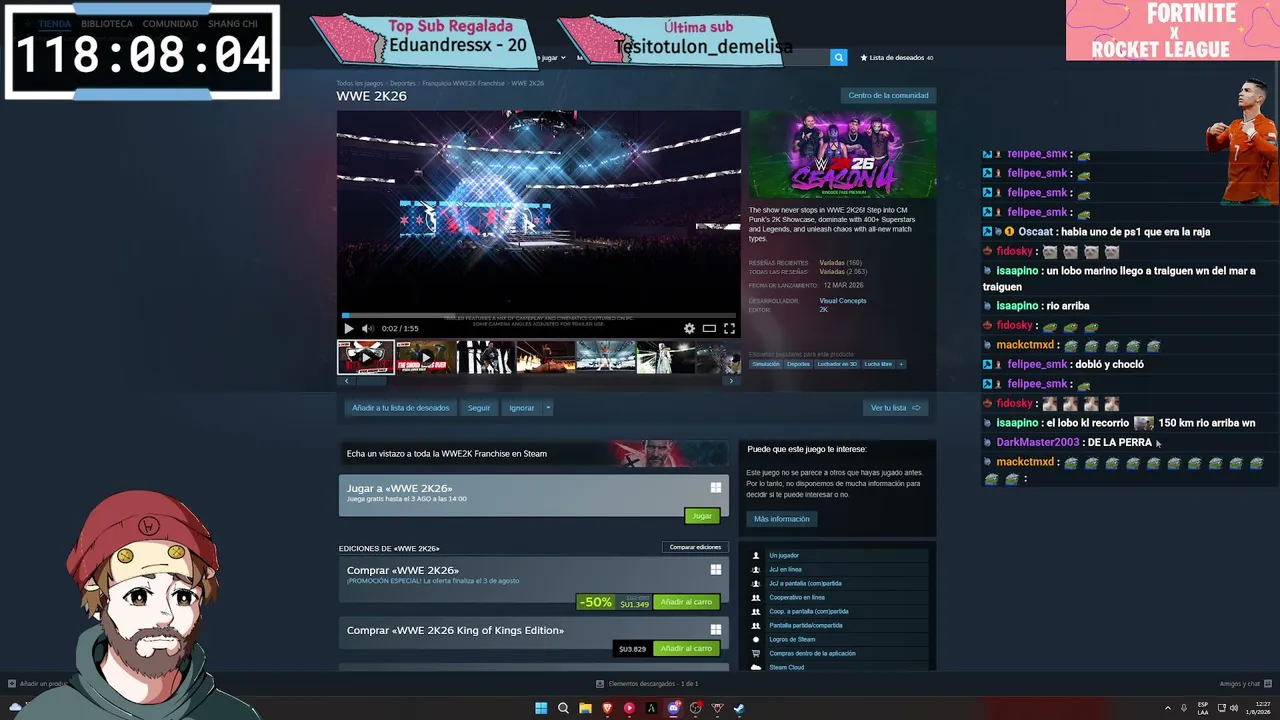This screenshot has height=720, width=1280.
Task: Select the first trailer thumbnail
Action: pyautogui.click(x=365, y=357)
